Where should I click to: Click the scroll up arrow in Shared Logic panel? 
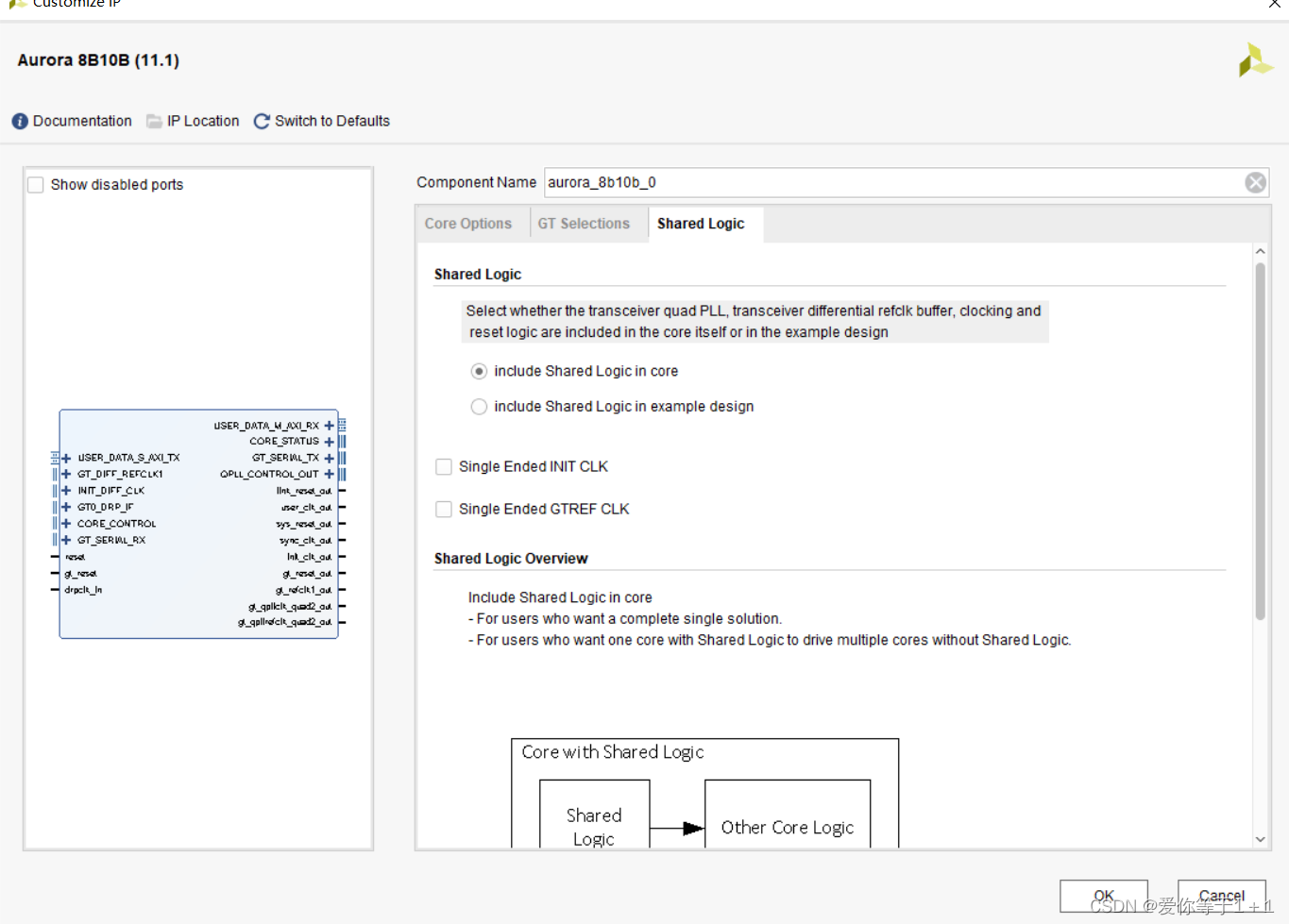click(1260, 252)
